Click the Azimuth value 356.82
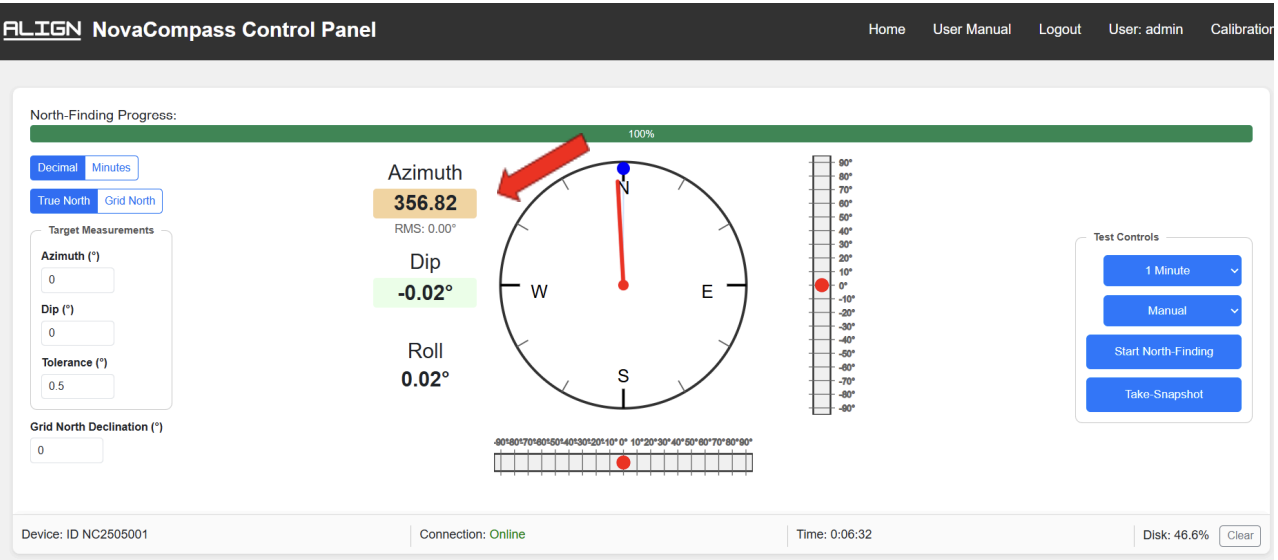This screenshot has height=560, width=1278. click(x=425, y=203)
